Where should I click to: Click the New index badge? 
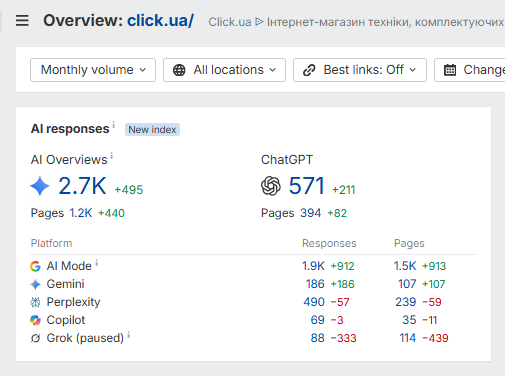click(x=152, y=129)
